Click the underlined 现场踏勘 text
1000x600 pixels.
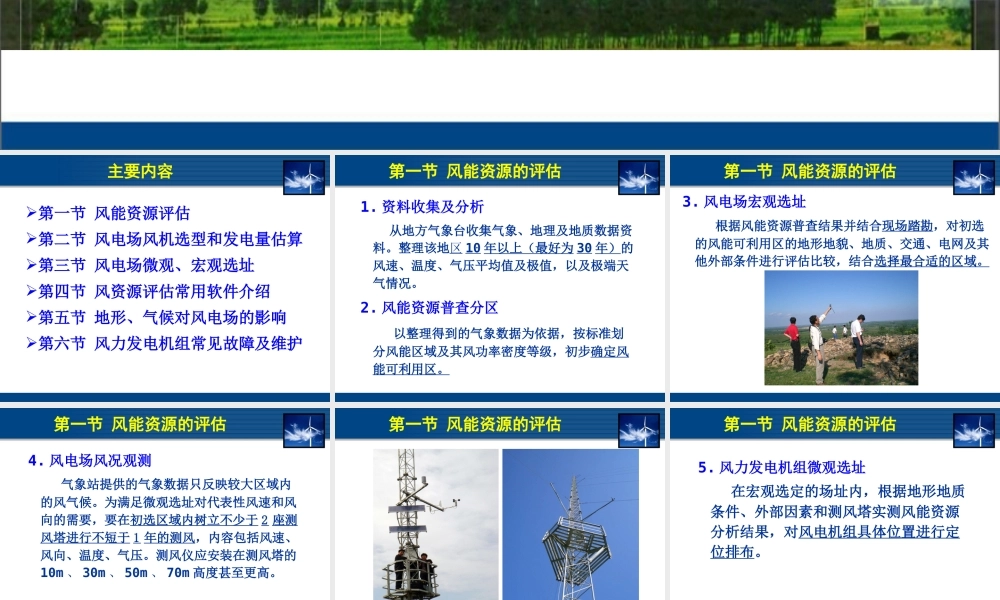(x=907, y=226)
